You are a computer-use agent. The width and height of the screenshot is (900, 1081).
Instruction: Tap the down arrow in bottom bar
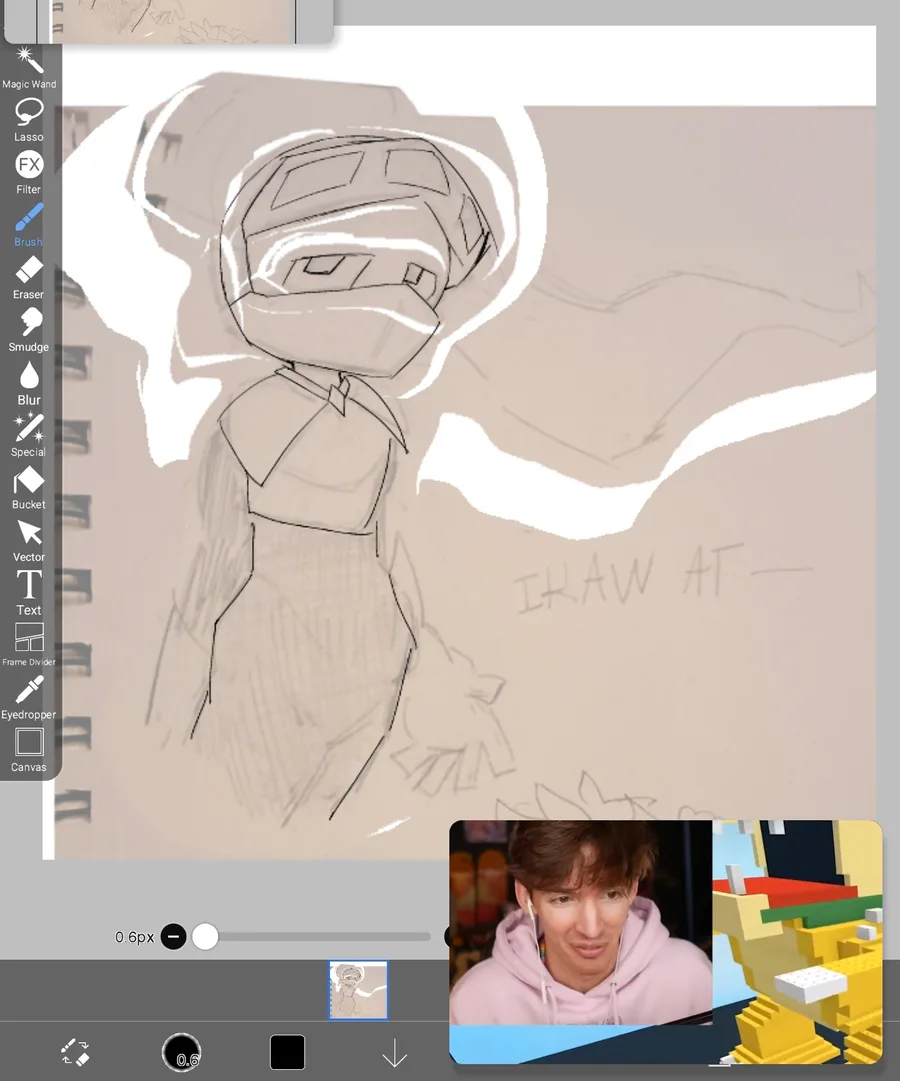tap(394, 1053)
